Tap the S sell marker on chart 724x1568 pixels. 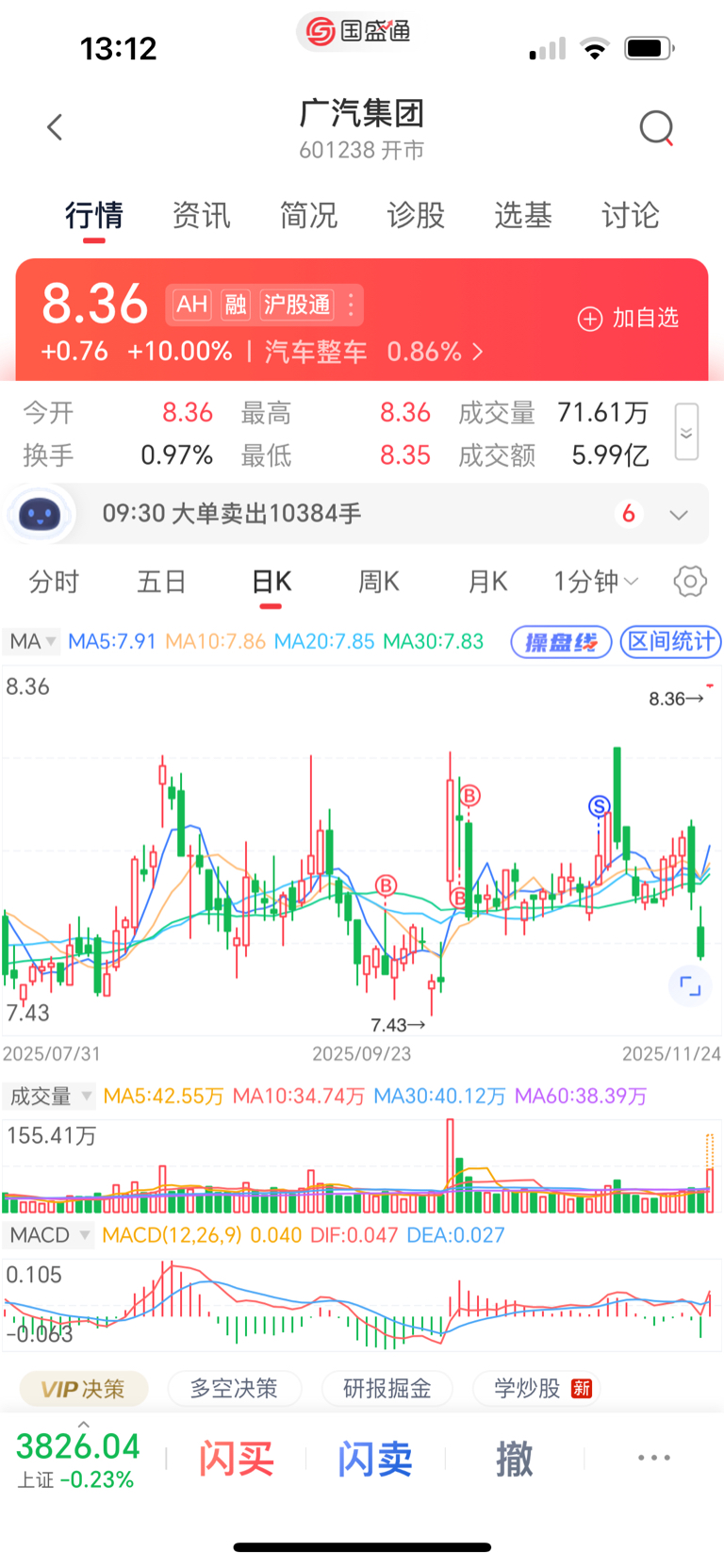(x=599, y=806)
